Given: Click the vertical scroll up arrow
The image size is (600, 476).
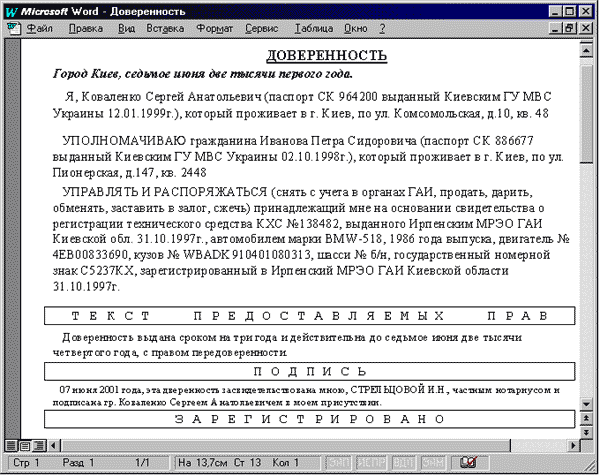Looking at the screenshot, I should [586, 50].
